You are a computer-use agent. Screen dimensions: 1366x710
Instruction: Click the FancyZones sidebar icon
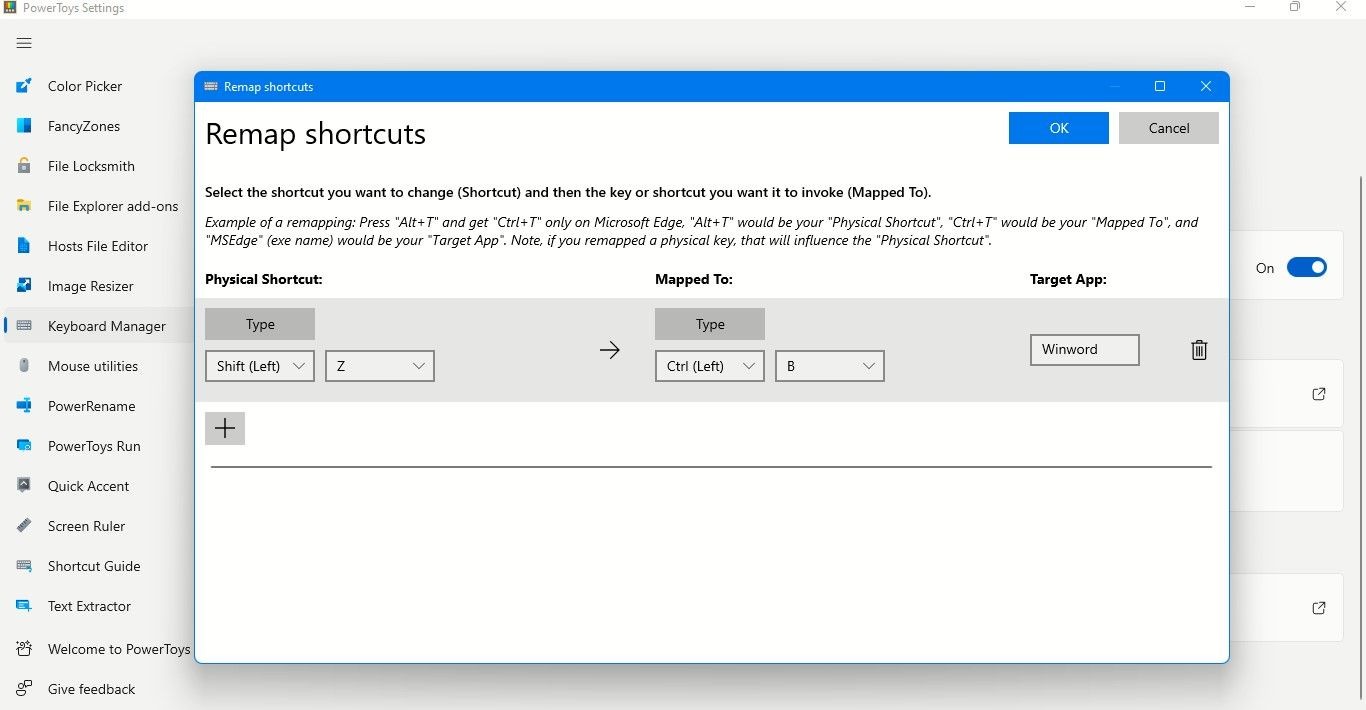click(24, 126)
